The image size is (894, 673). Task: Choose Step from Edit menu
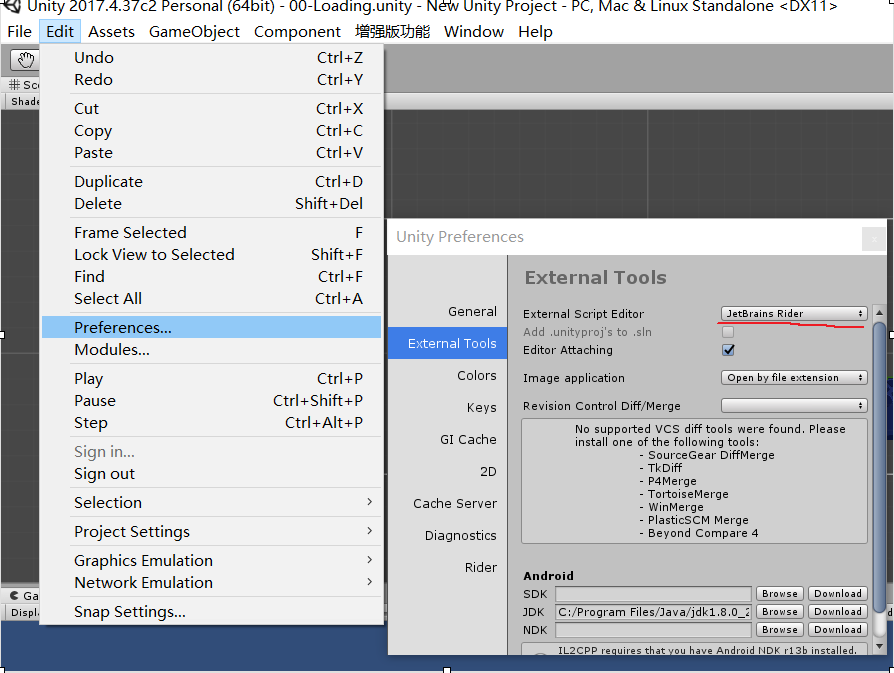click(x=211, y=423)
